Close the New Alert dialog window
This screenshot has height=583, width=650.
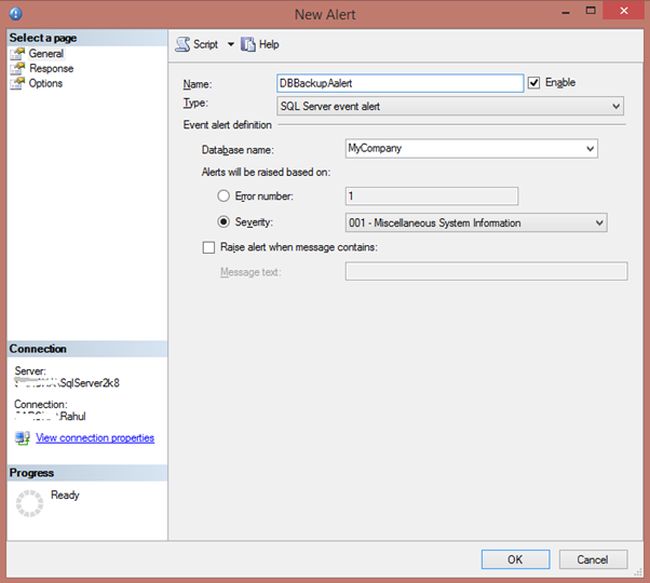pyautogui.click(x=623, y=10)
